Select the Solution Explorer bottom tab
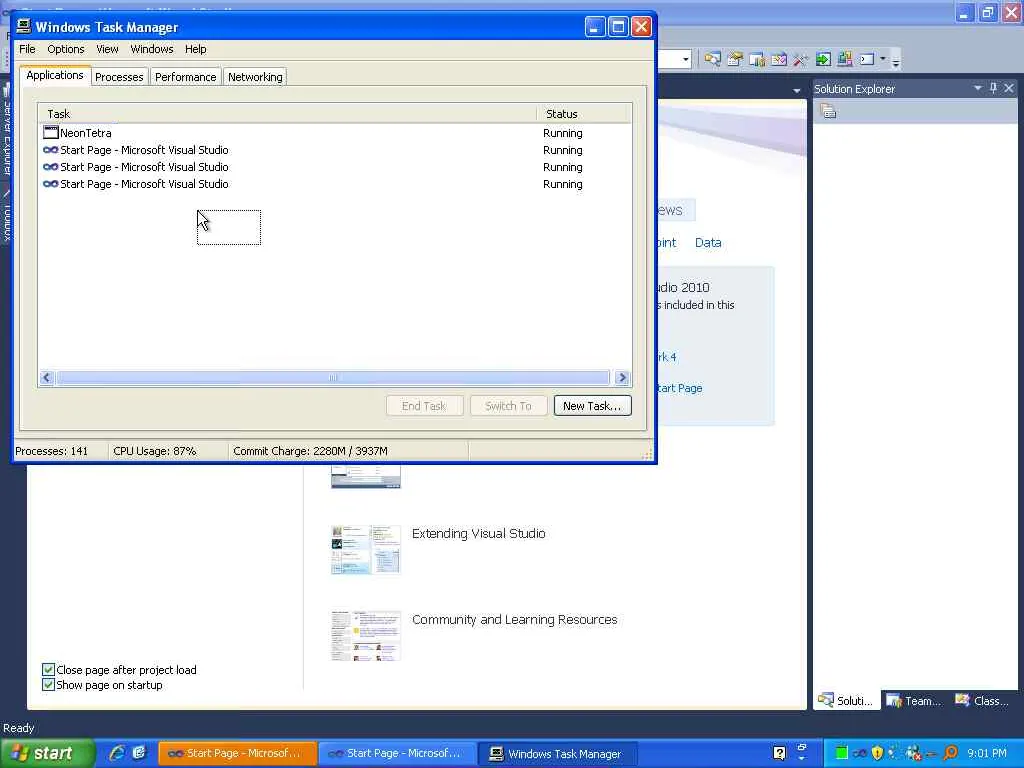This screenshot has width=1024, height=768. (x=846, y=701)
